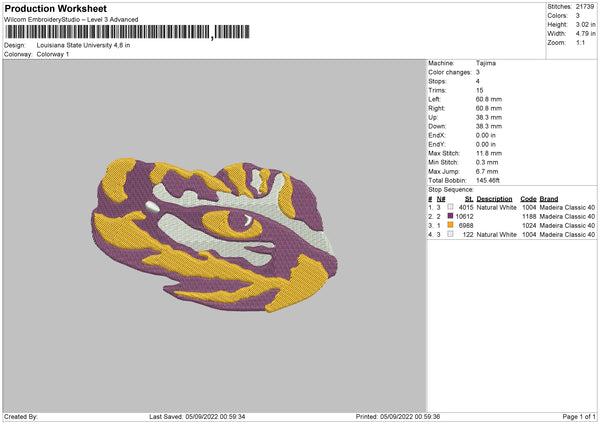
Task: Click the embroidered tiger eye design preview
Action: 215,235
